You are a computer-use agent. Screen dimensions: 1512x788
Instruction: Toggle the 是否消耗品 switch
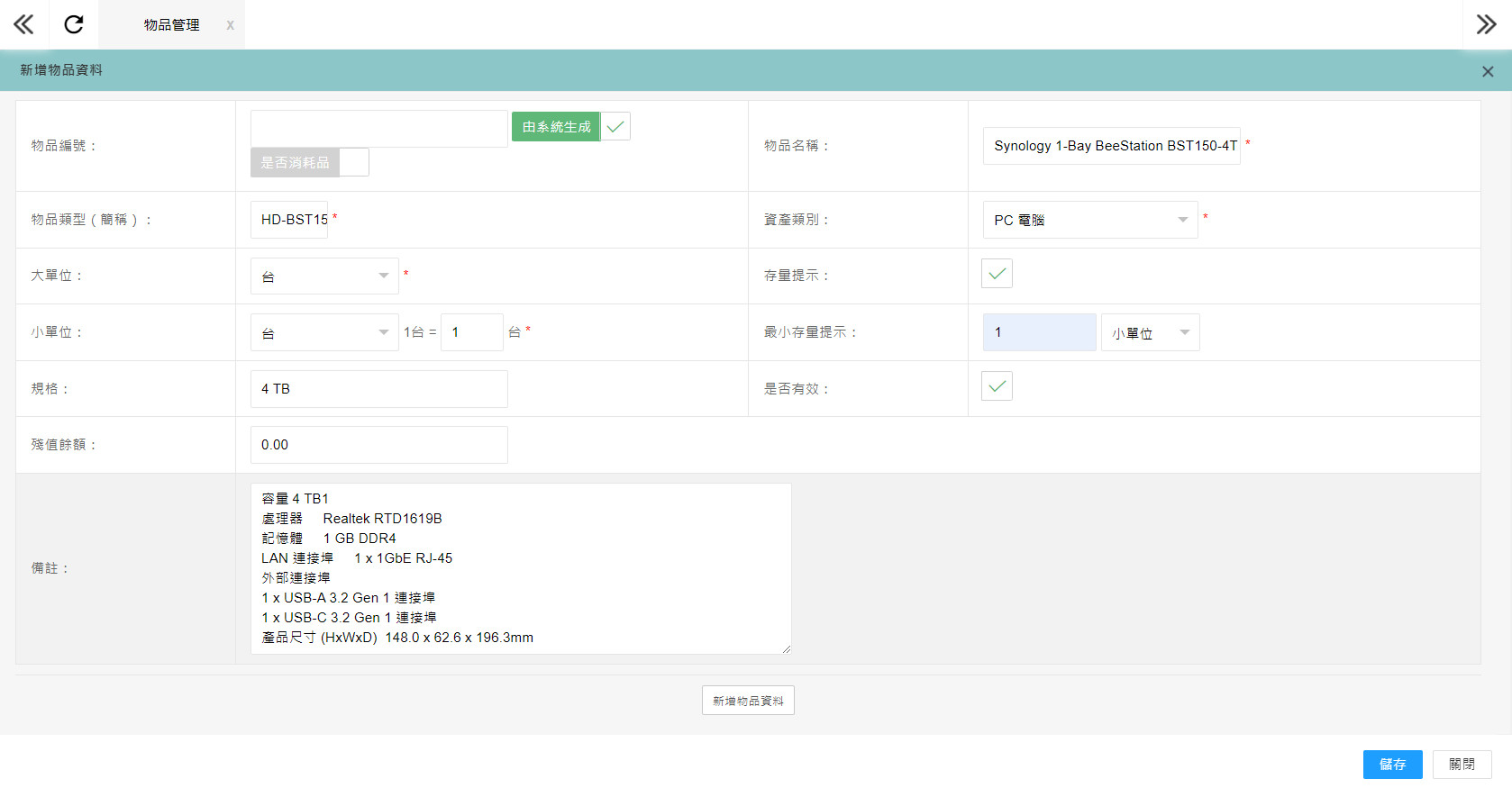(309, 163)
